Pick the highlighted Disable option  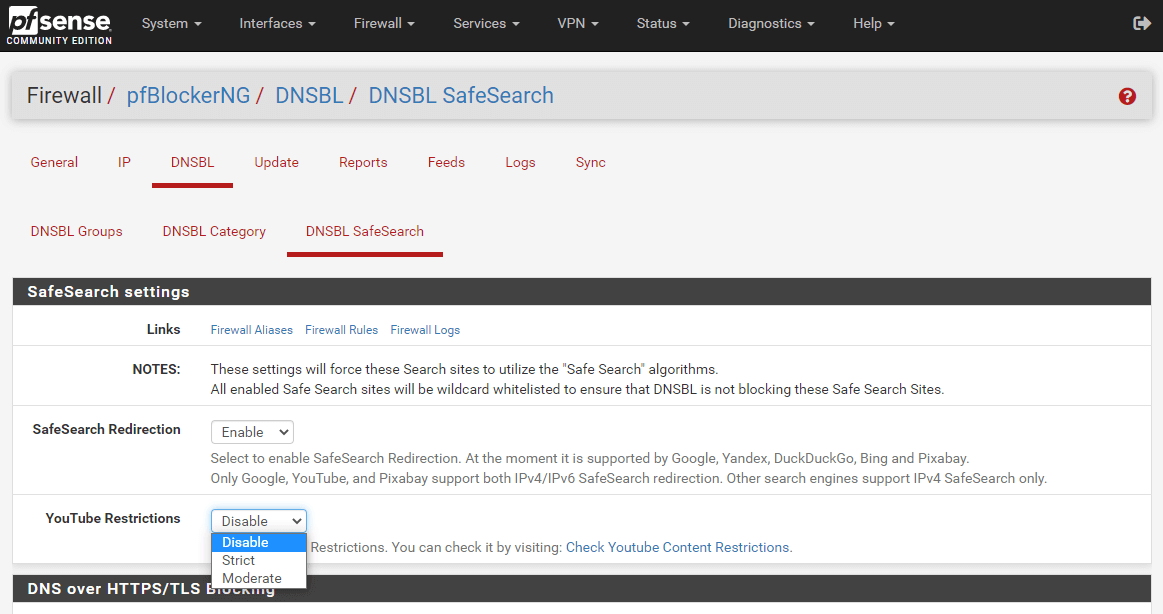tap(245, 542)
